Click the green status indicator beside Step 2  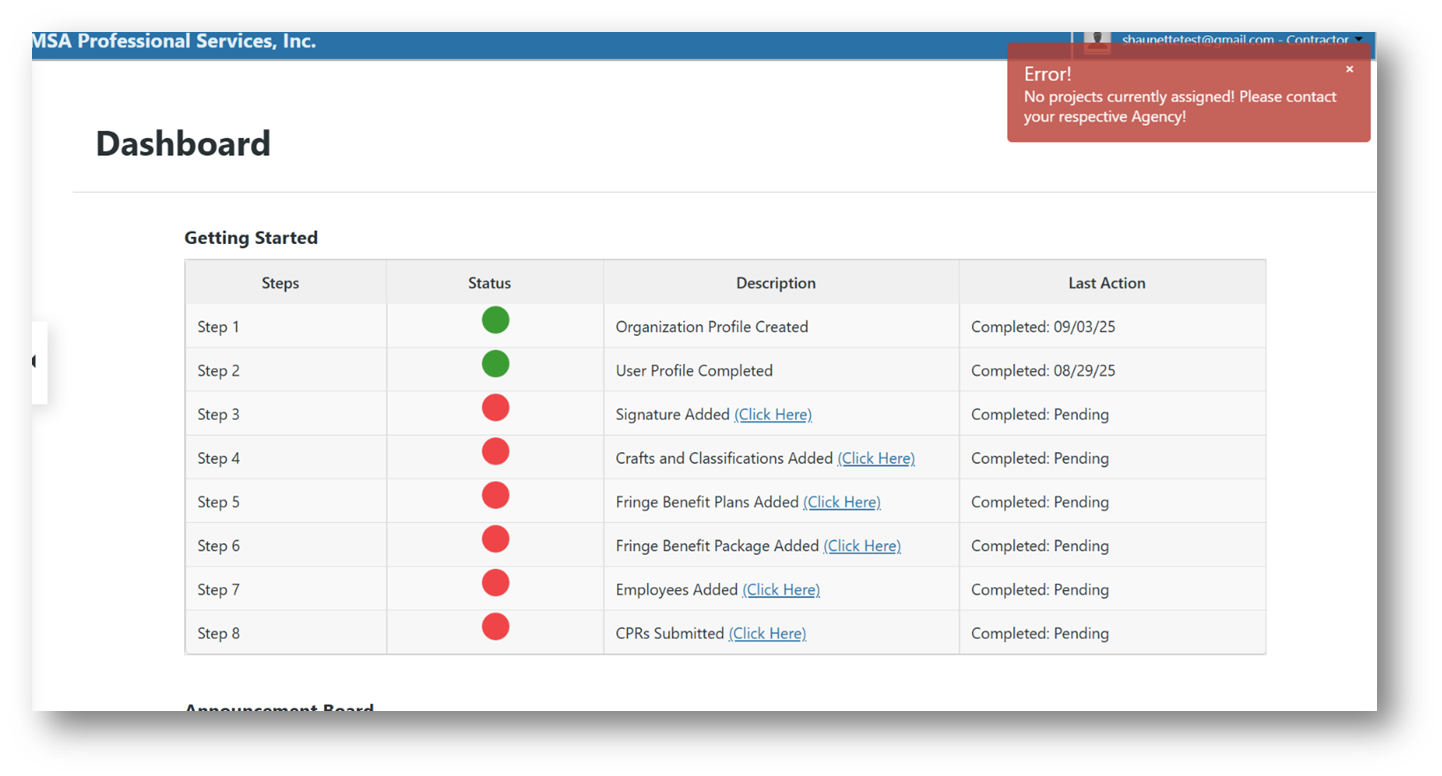pyautogui.click(x=495, y=363)
